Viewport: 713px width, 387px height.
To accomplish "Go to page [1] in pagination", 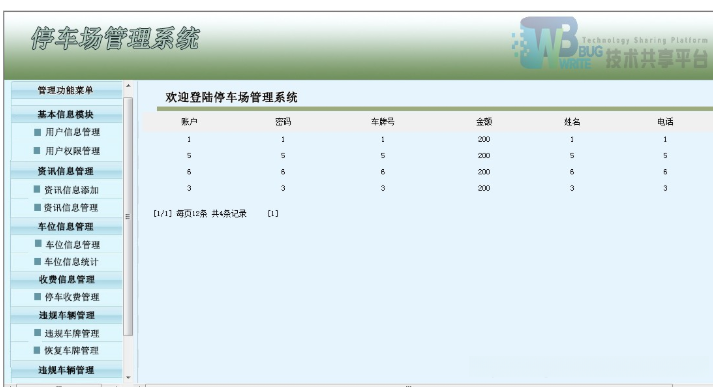I will [x=273, y=213].
